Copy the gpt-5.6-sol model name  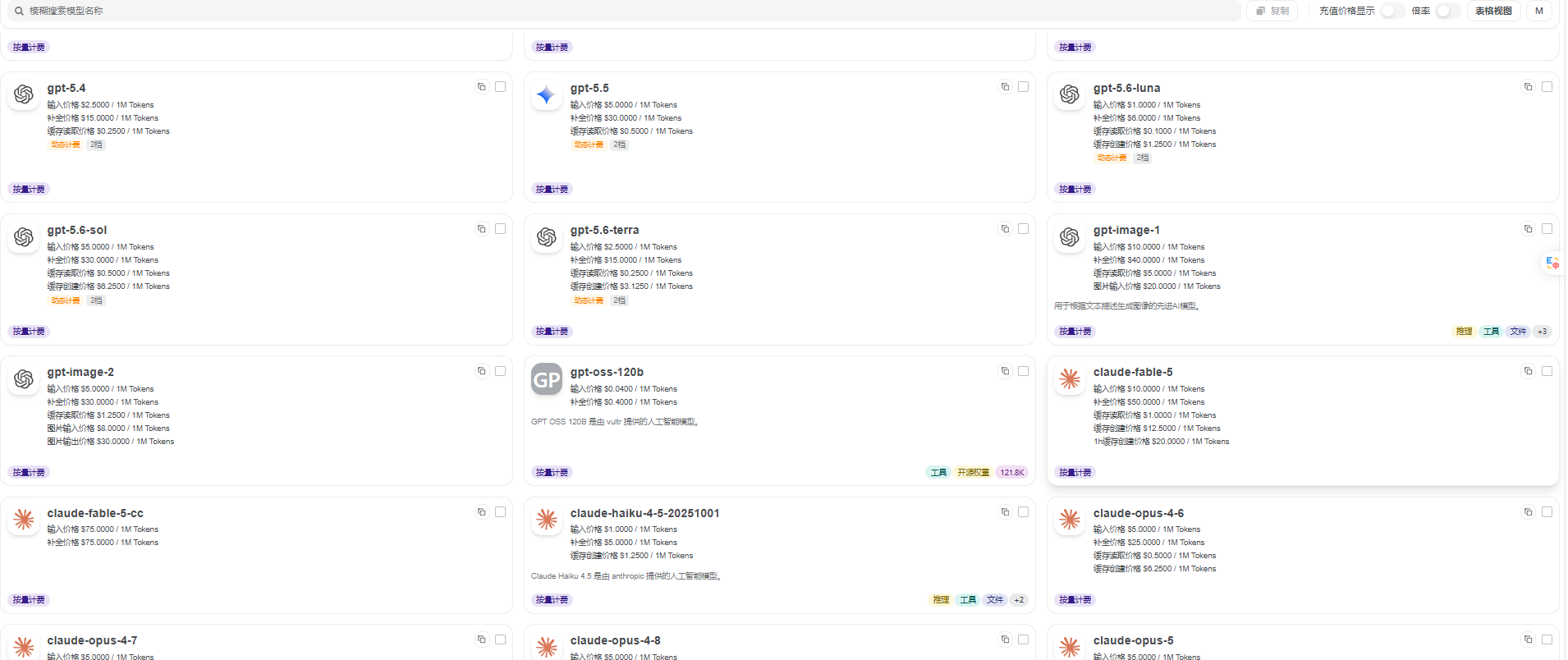pyautogui.click(x=482, y=229)
